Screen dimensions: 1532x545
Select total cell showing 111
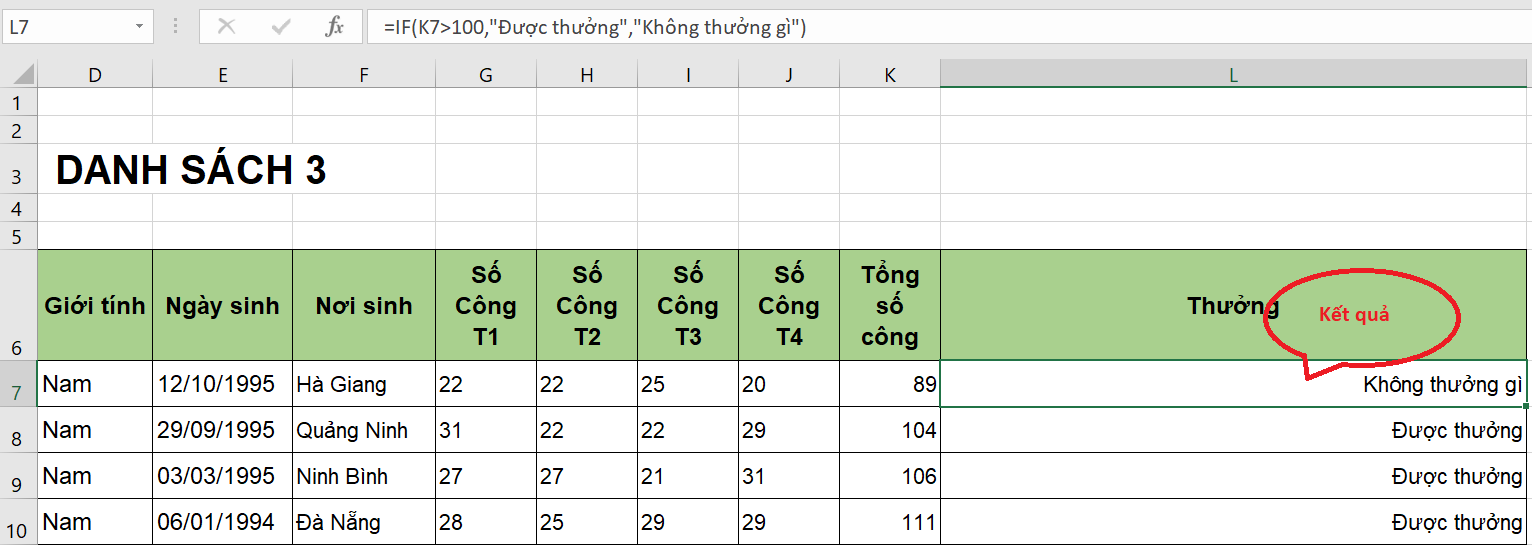(x=890, y=522)
